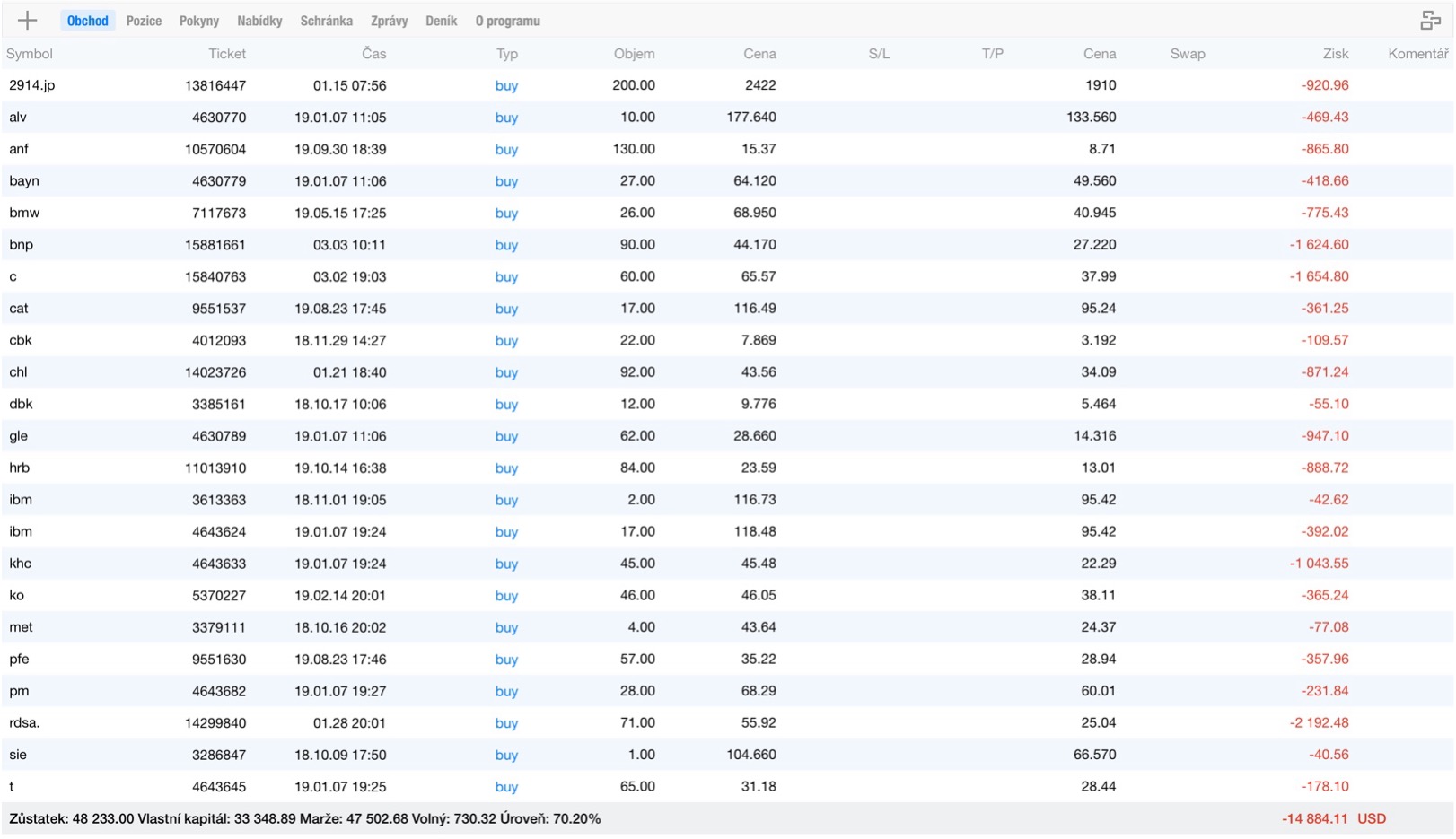Image resolution: width=1456 pixels, height=839 pixels.
Task: Select the 2914.jp symbol row
Action: (x=728, y=85)
